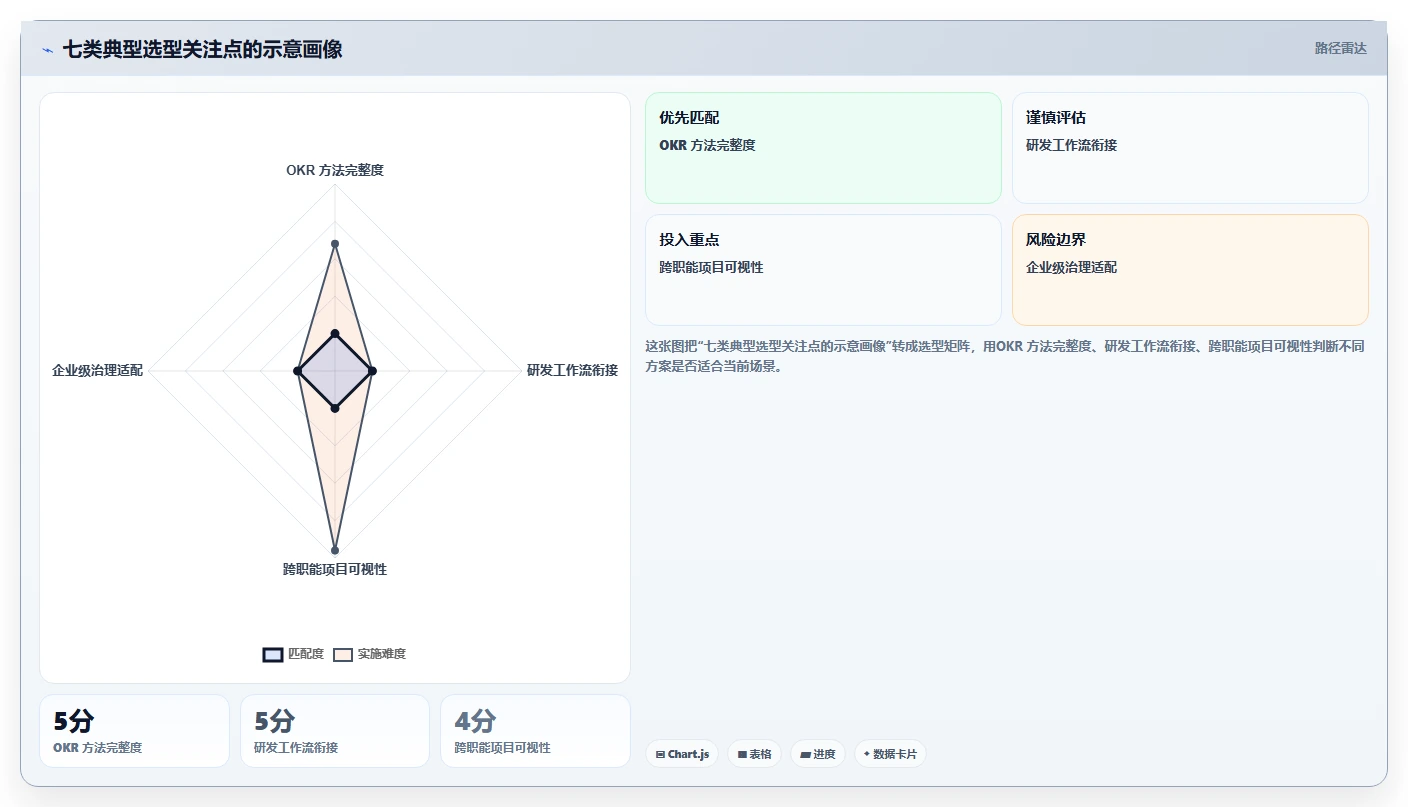Click the radar axis label 研发工作流衔接
The height and width of the screenshot is (807, 1408).
point(572,370)
